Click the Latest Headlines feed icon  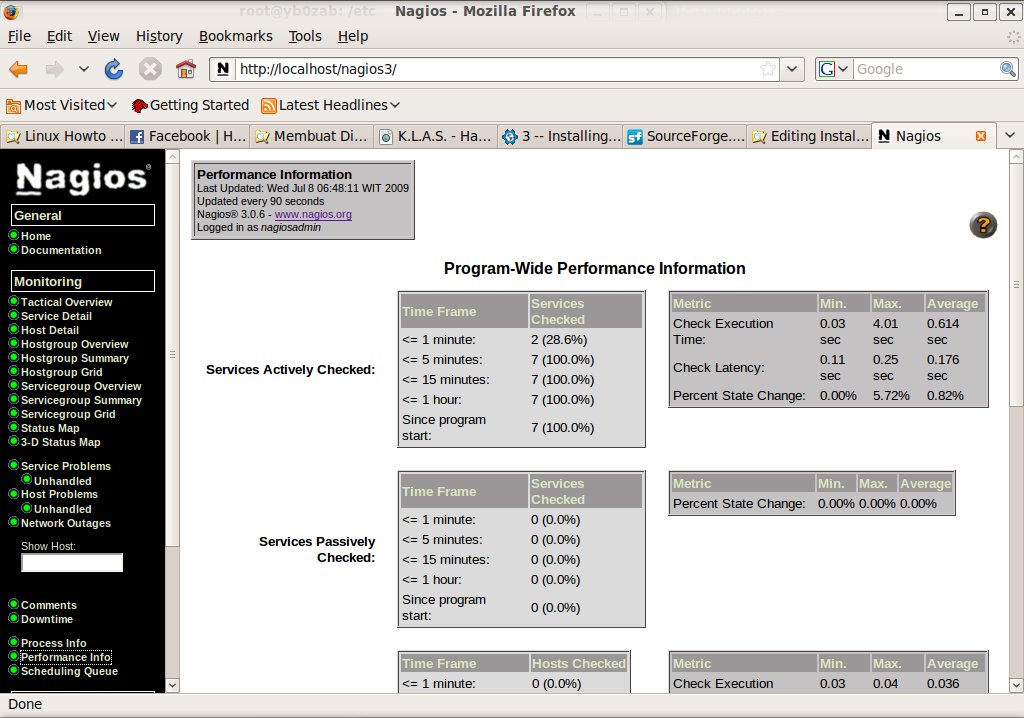pos(268,105)
